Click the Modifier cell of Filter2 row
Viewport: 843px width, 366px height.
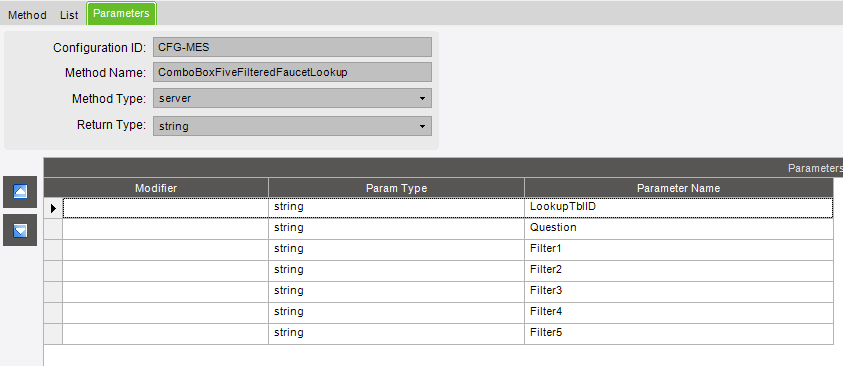tap(166, 271)
